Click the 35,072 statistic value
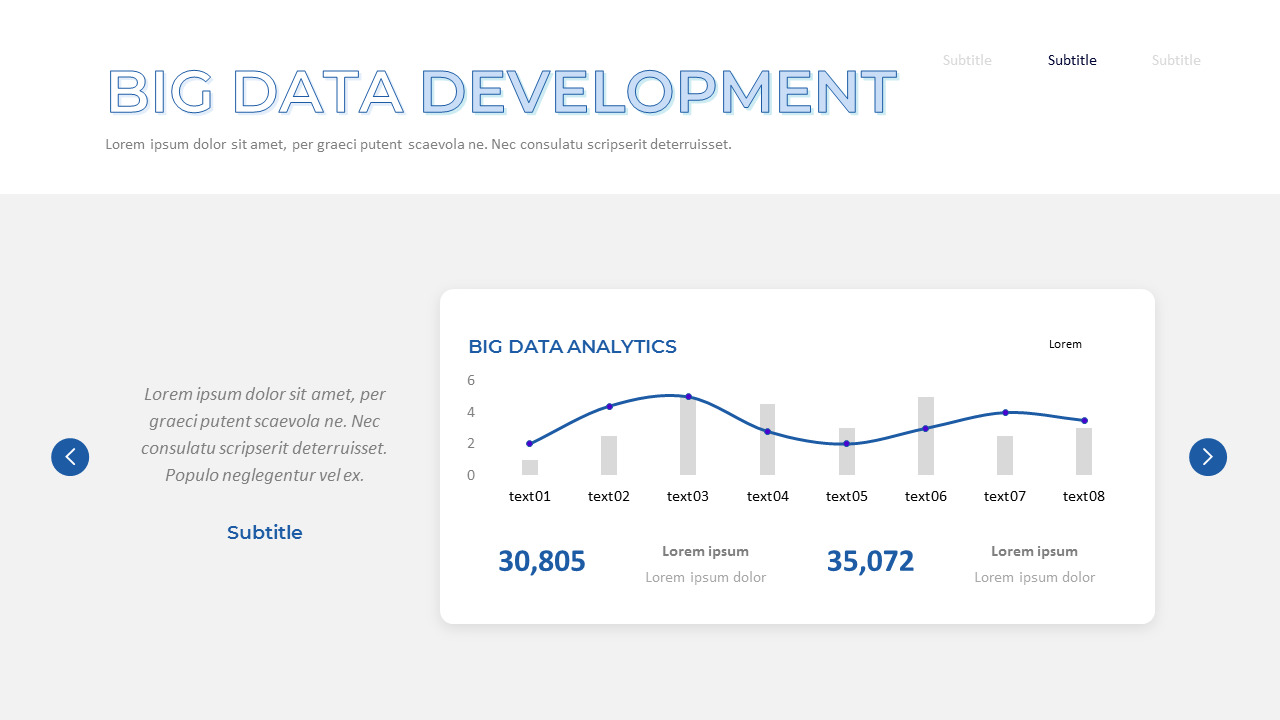The height and width of the screenshot is (720, 1280). tap(870, 561)
